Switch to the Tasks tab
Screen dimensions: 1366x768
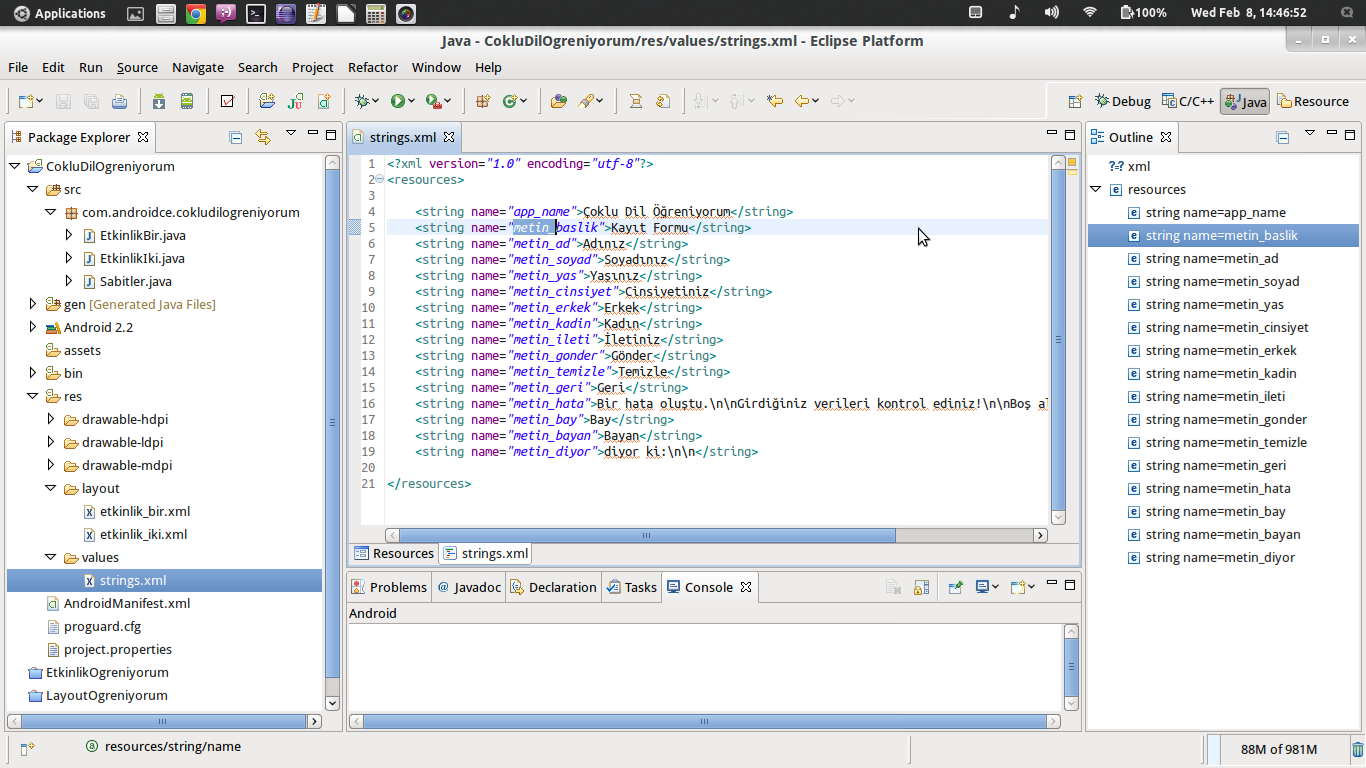coord(632,587)
